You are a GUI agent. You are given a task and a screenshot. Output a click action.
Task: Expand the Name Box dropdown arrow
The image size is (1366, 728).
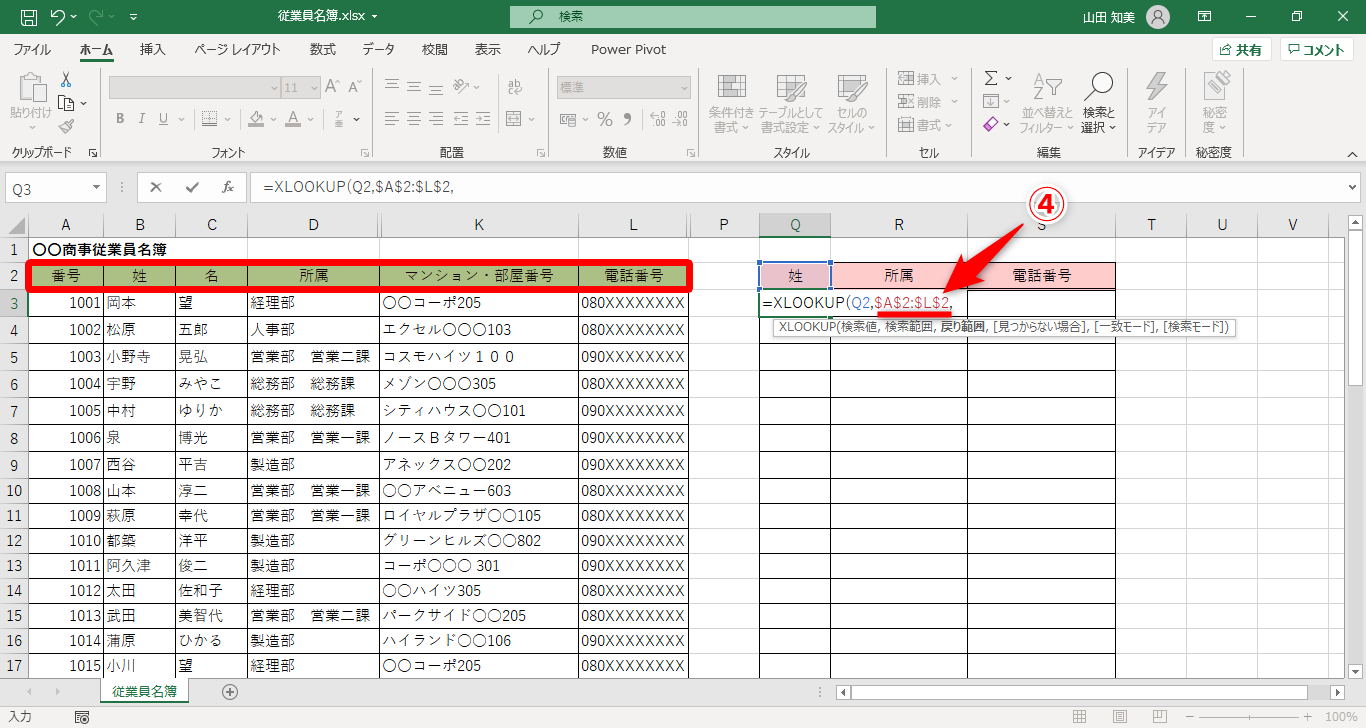click(97, 187)
